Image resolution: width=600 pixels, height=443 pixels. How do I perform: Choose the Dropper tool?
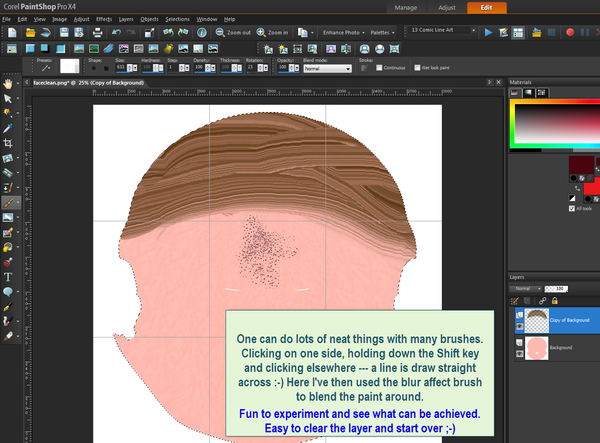9,128
